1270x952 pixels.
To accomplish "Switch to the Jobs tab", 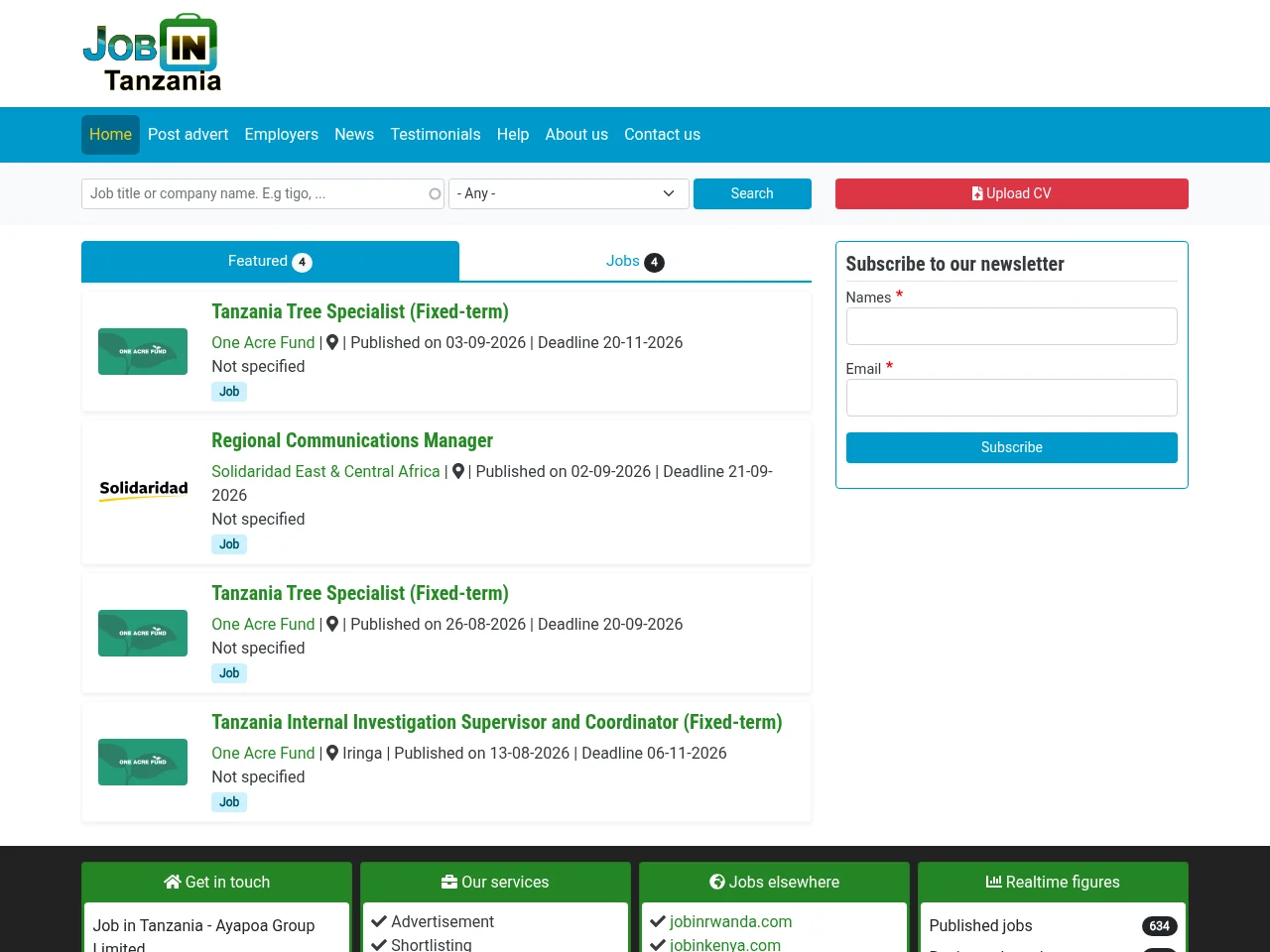I will tap(635, 261).
